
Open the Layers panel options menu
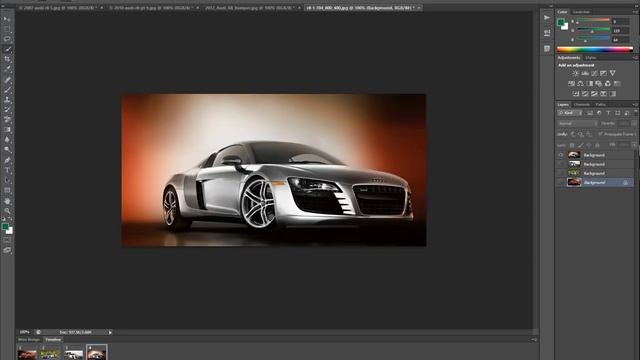[635, 104]
